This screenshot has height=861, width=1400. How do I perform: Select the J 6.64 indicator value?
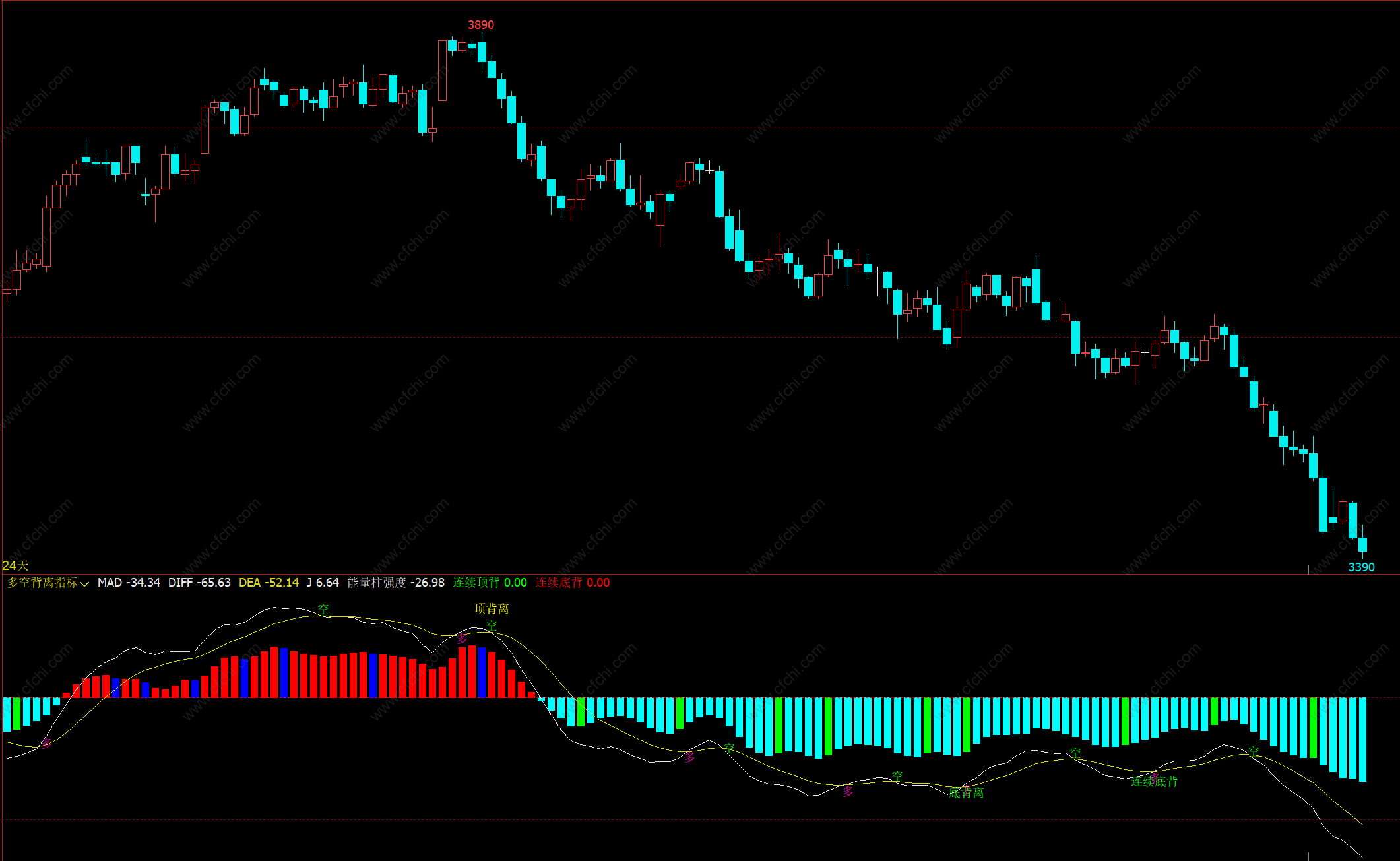(x=323, y=583)
